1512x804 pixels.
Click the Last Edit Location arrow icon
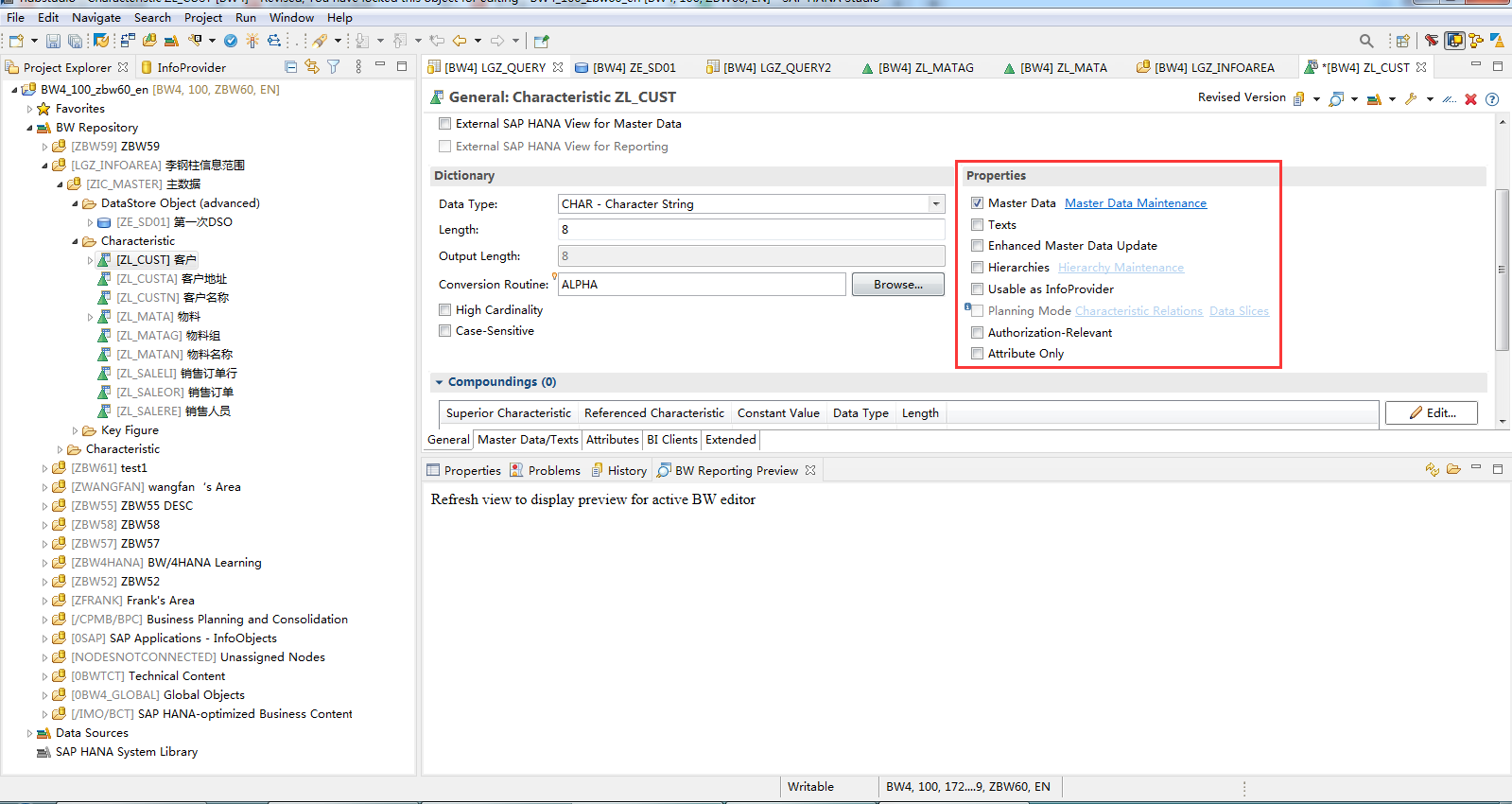436,41
